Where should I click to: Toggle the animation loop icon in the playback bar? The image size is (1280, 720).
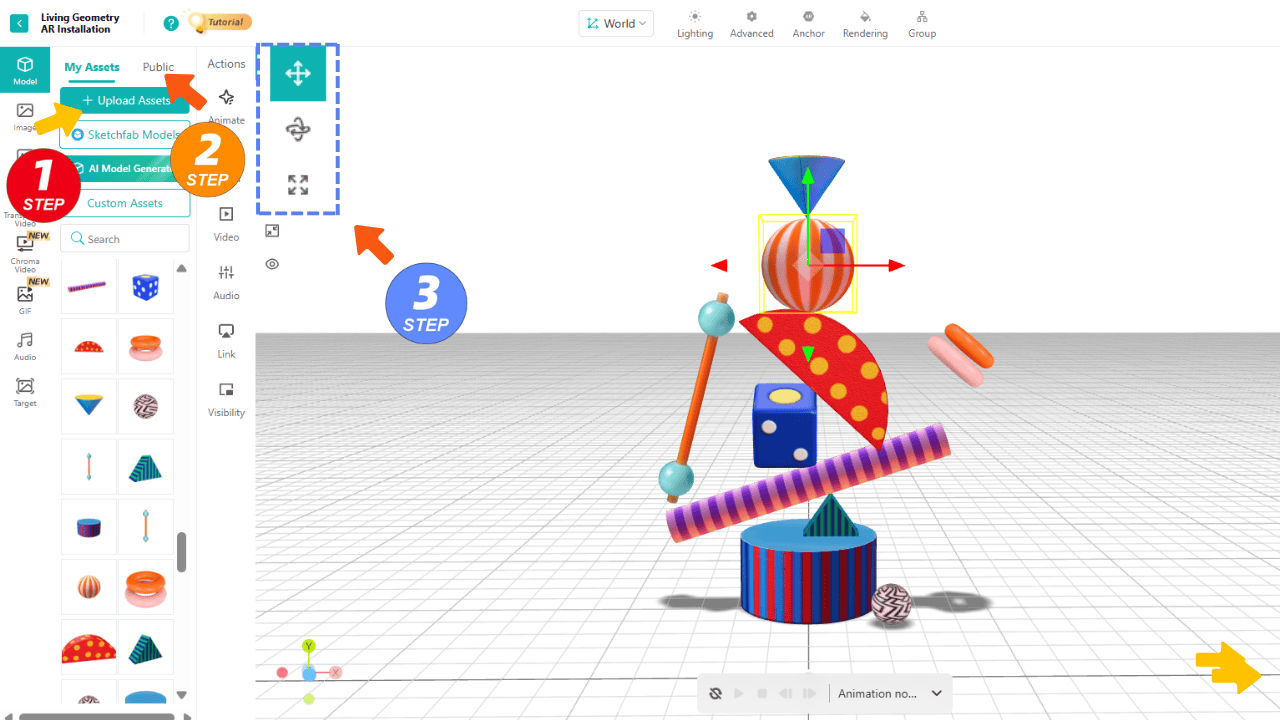point(715,693)
